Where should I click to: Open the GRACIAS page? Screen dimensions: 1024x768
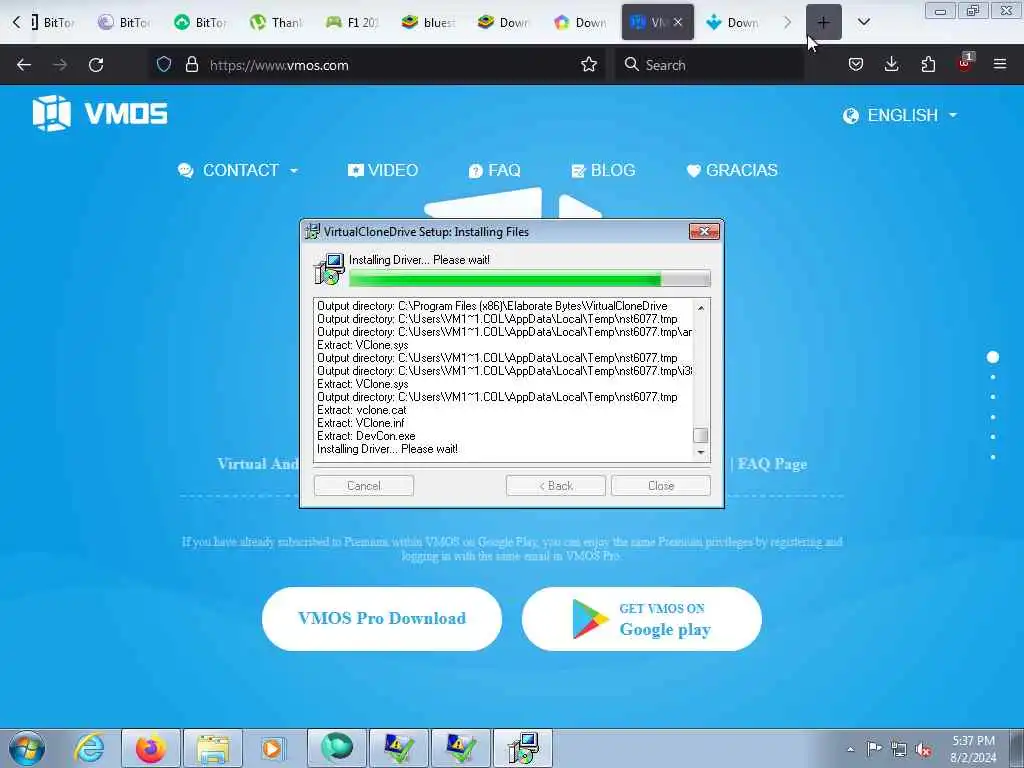coord(732,170)
